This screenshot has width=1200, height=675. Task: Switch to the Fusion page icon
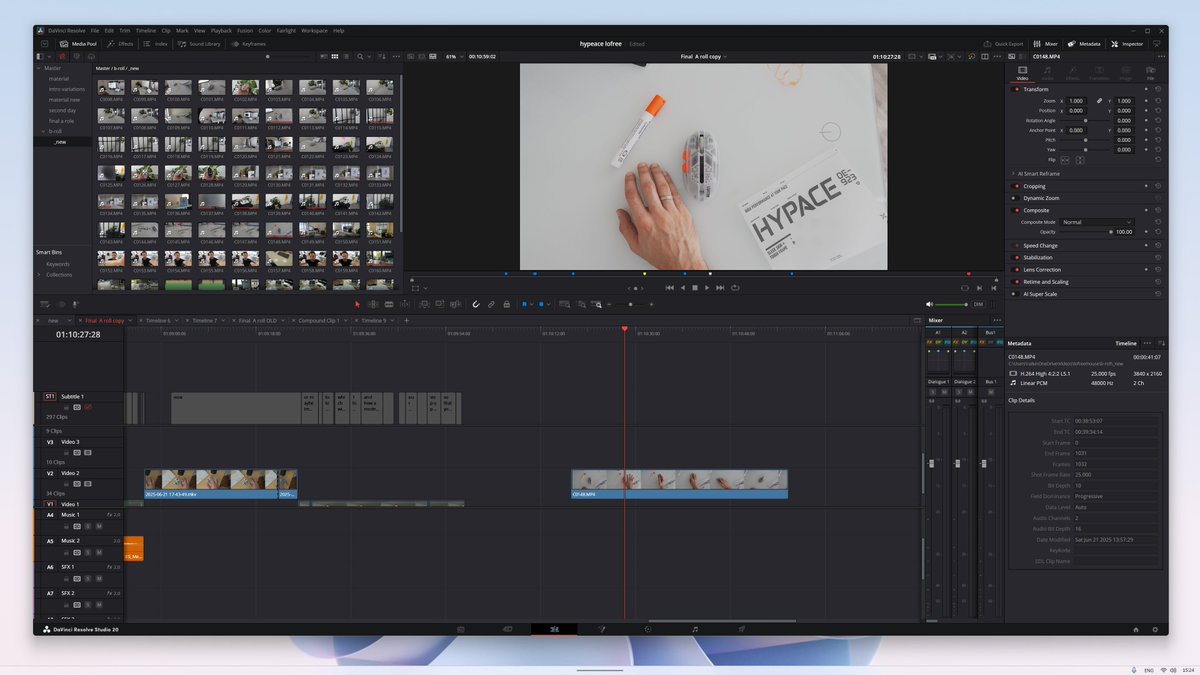pyautogui.click(x=601, y=629)
